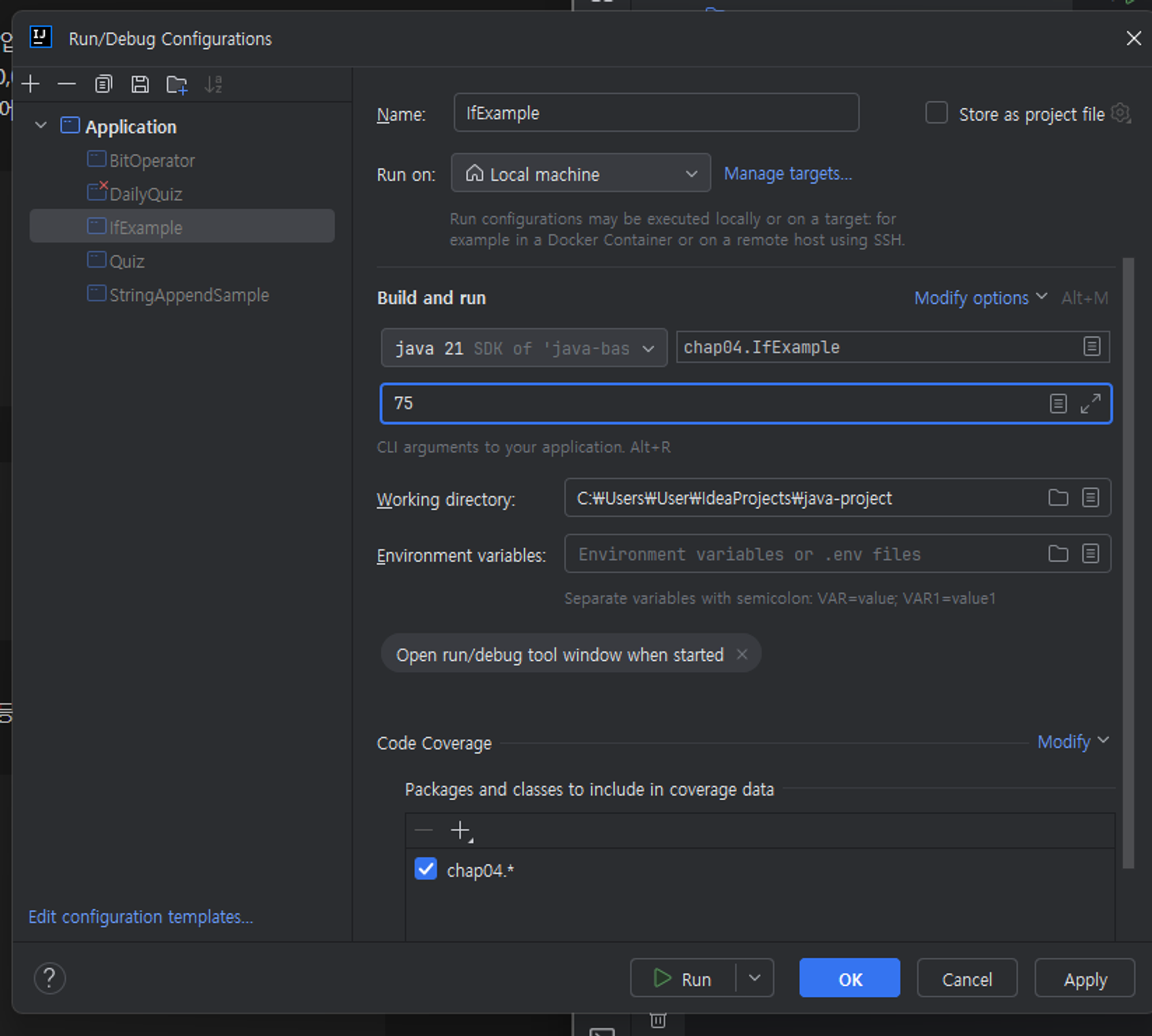Viewport: 1152px width, 1036px height.
Task: Open the Local machine run target dropdown
Action: click(581, 173)
